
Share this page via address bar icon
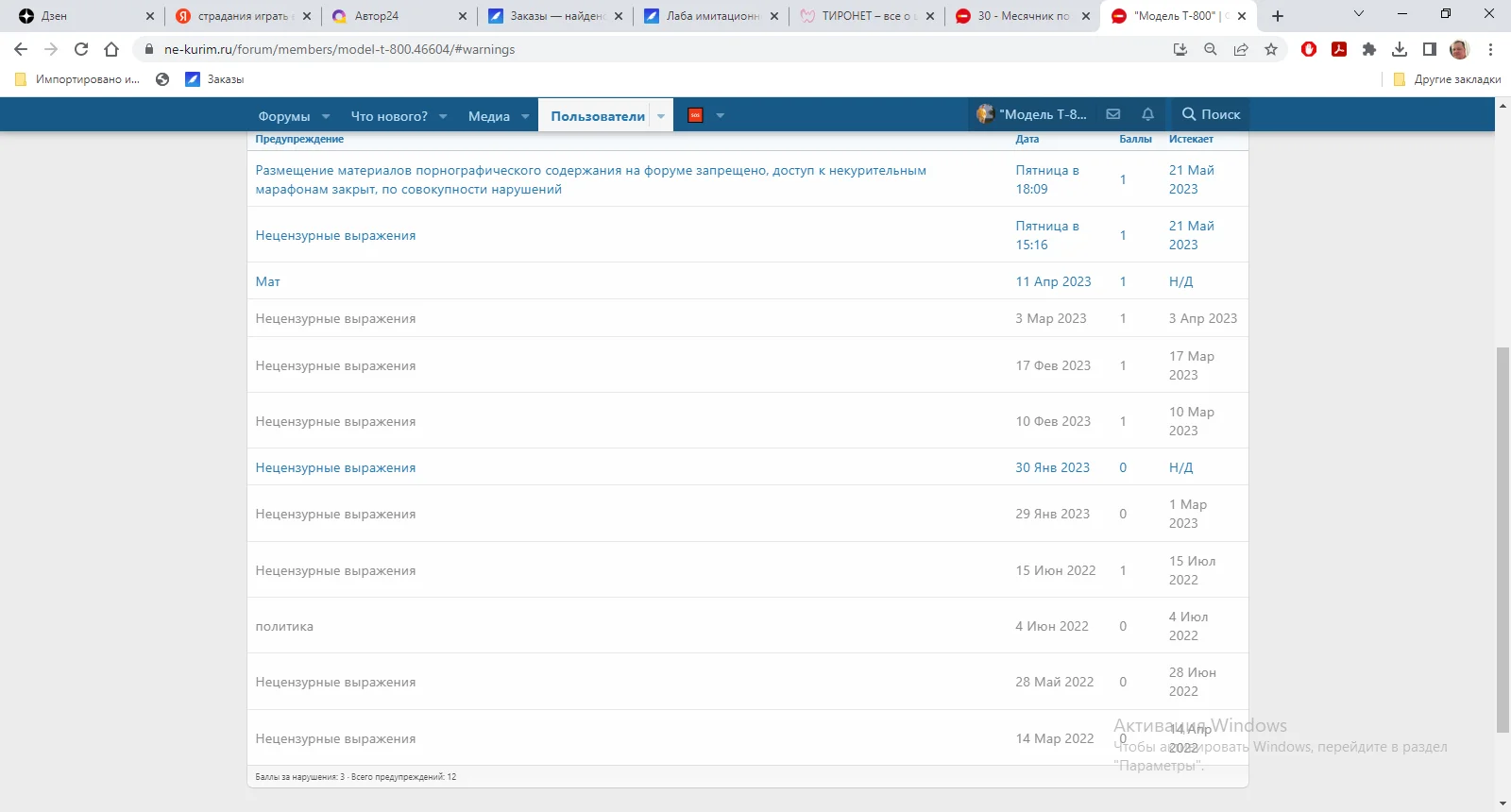click(x=1241, y=49)
